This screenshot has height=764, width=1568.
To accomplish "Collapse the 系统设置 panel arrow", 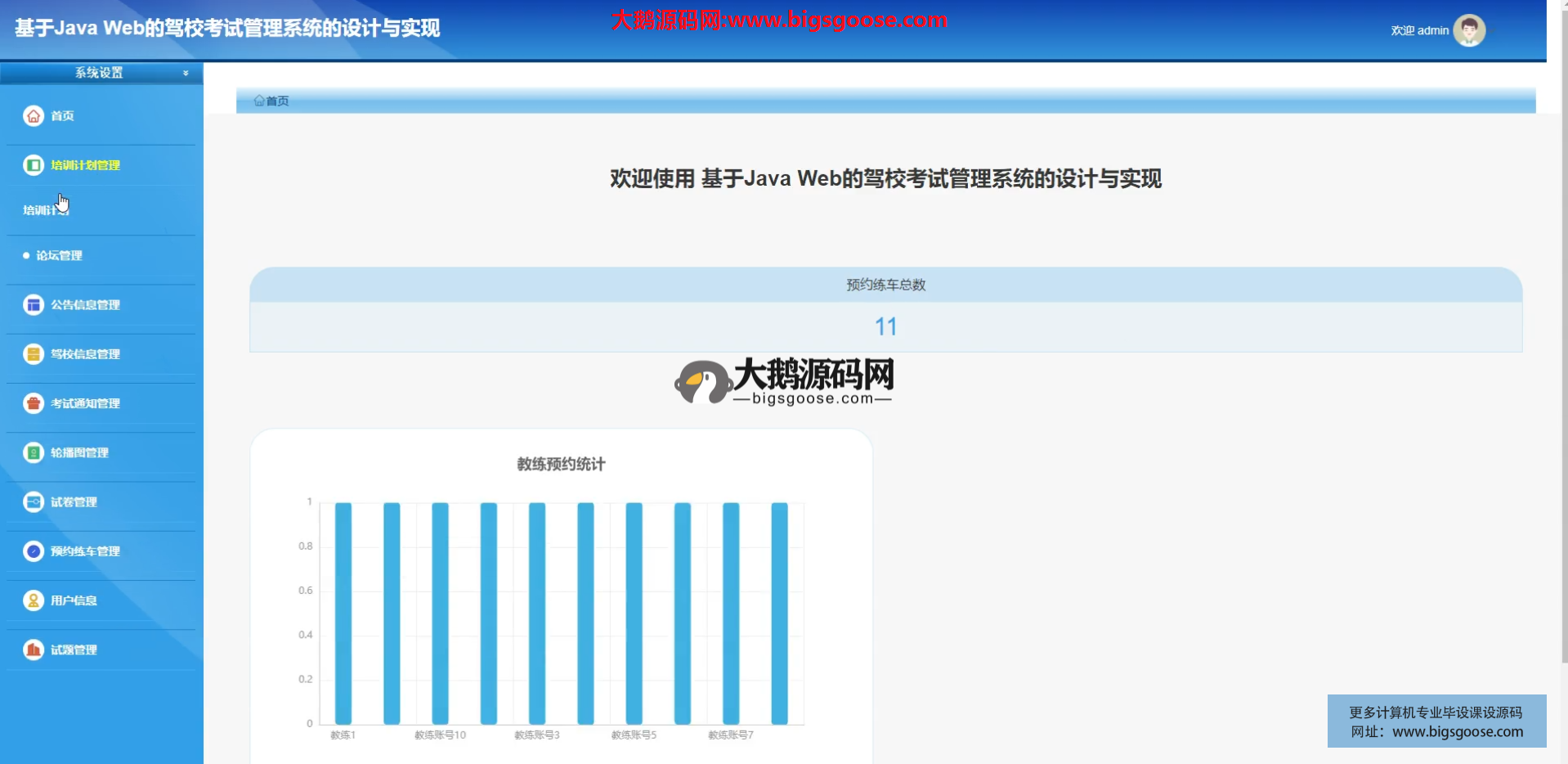I will click(186, 74).
